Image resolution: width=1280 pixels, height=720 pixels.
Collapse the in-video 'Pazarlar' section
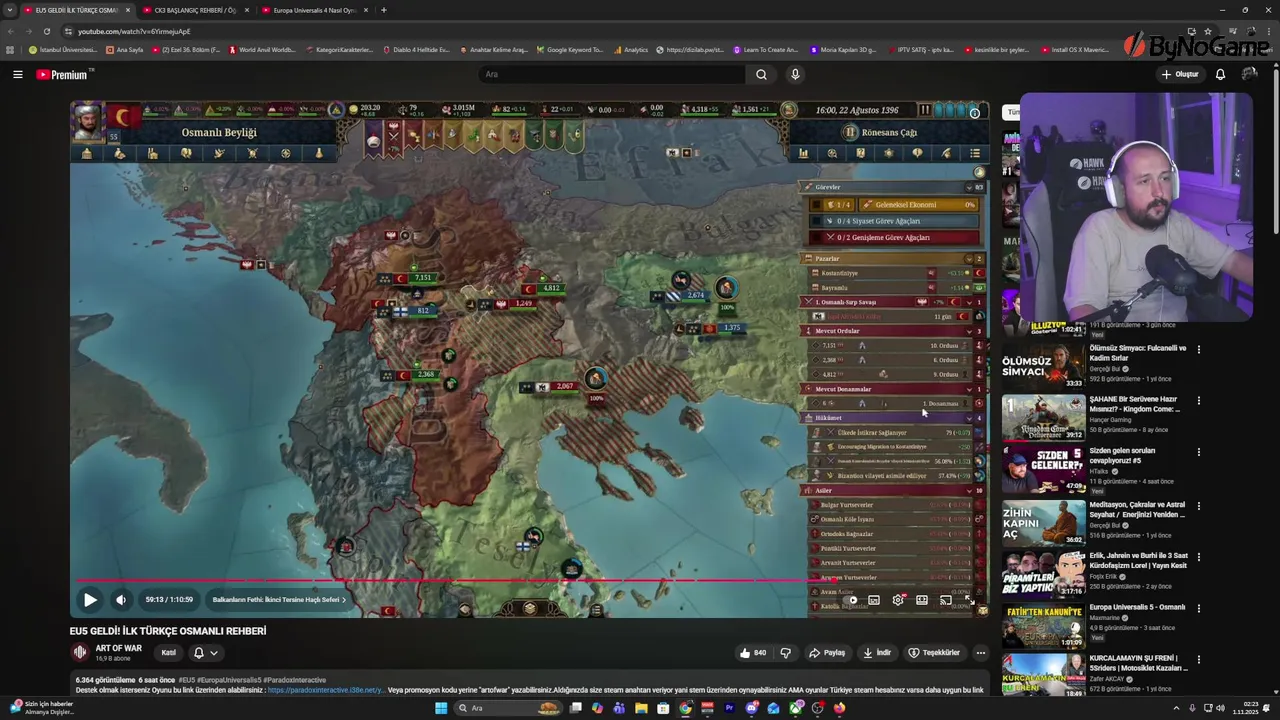pos(968,258)
